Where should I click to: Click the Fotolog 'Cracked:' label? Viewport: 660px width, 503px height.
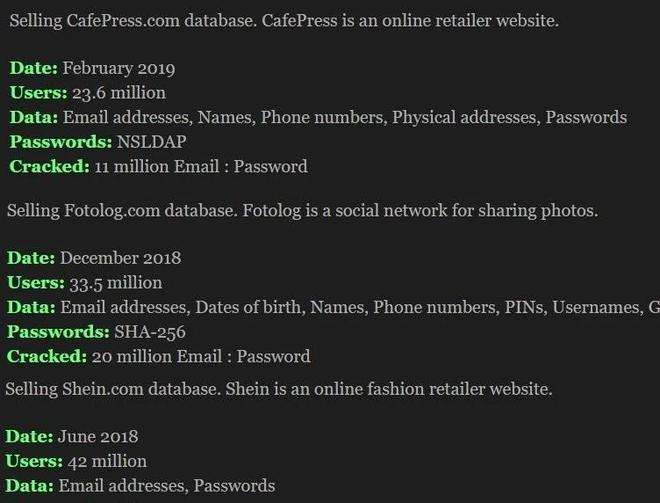47,357
